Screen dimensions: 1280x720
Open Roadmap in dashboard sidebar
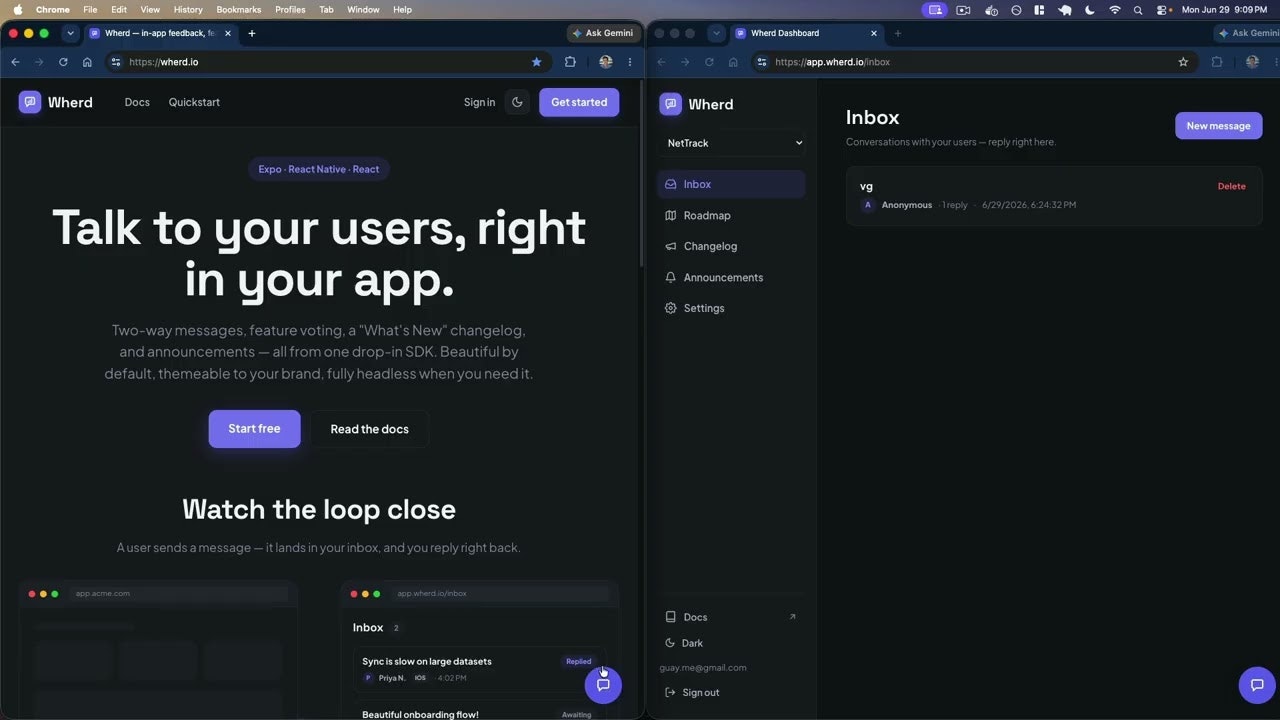click(731, 215)
